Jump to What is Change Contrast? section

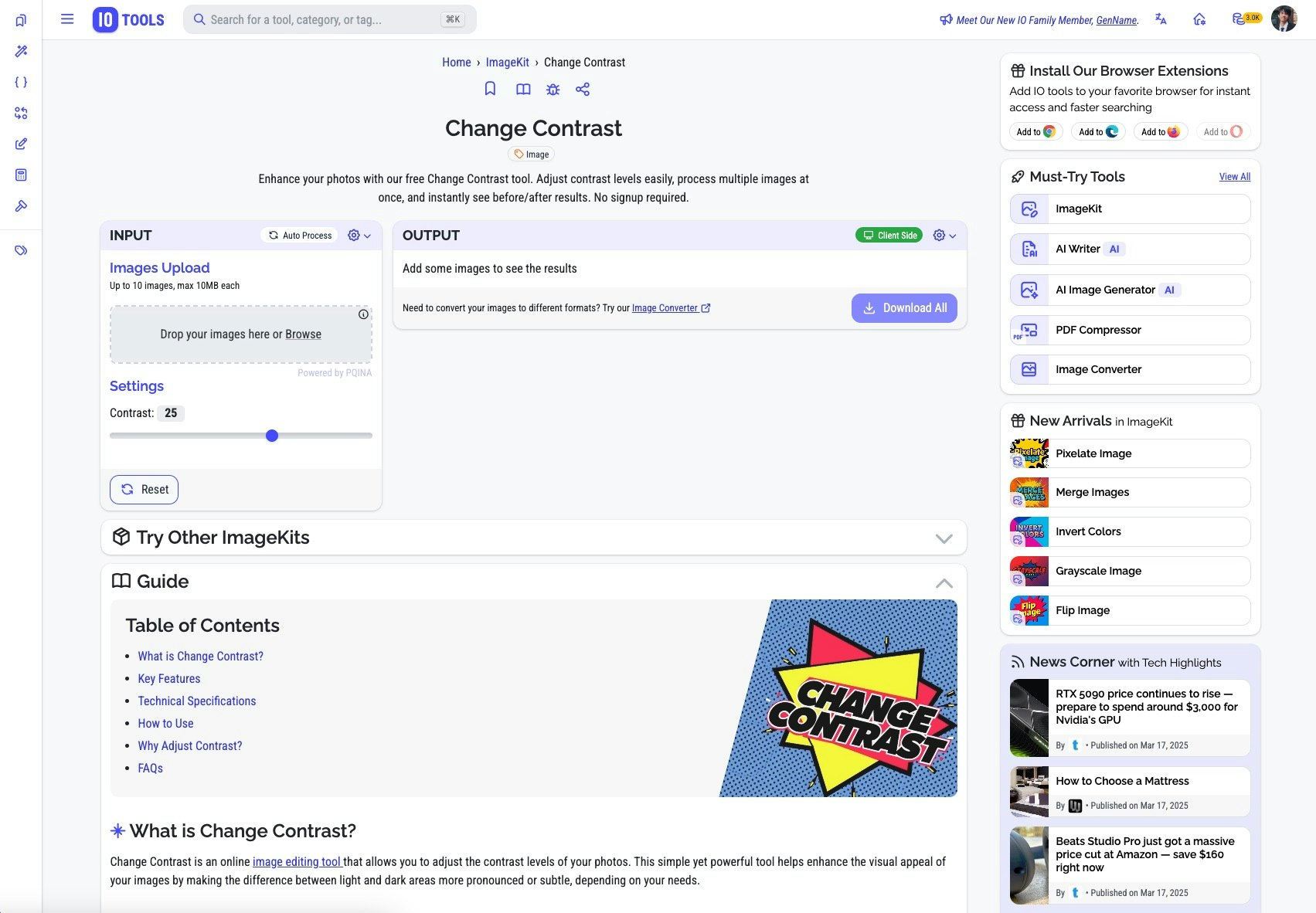(200, 657)
